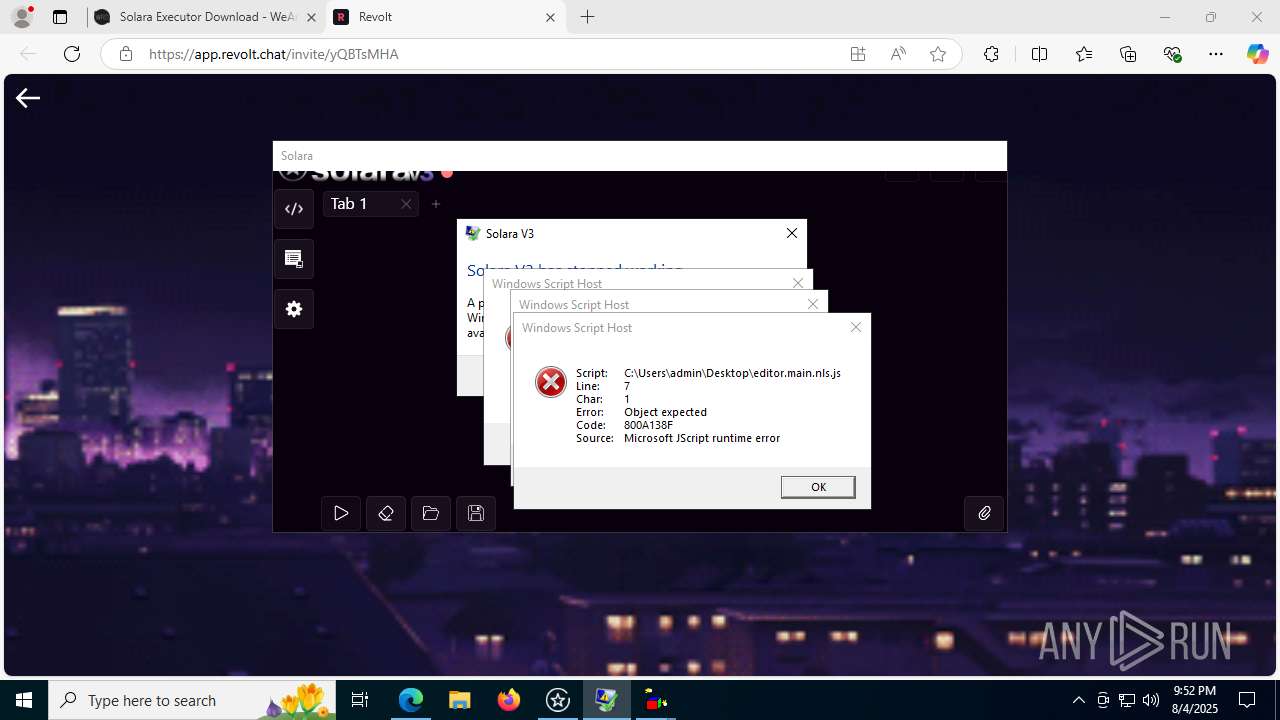The height and width of the screenshot is (720, 1280).
Task: Click the taskbar search box
Action: 192,700
